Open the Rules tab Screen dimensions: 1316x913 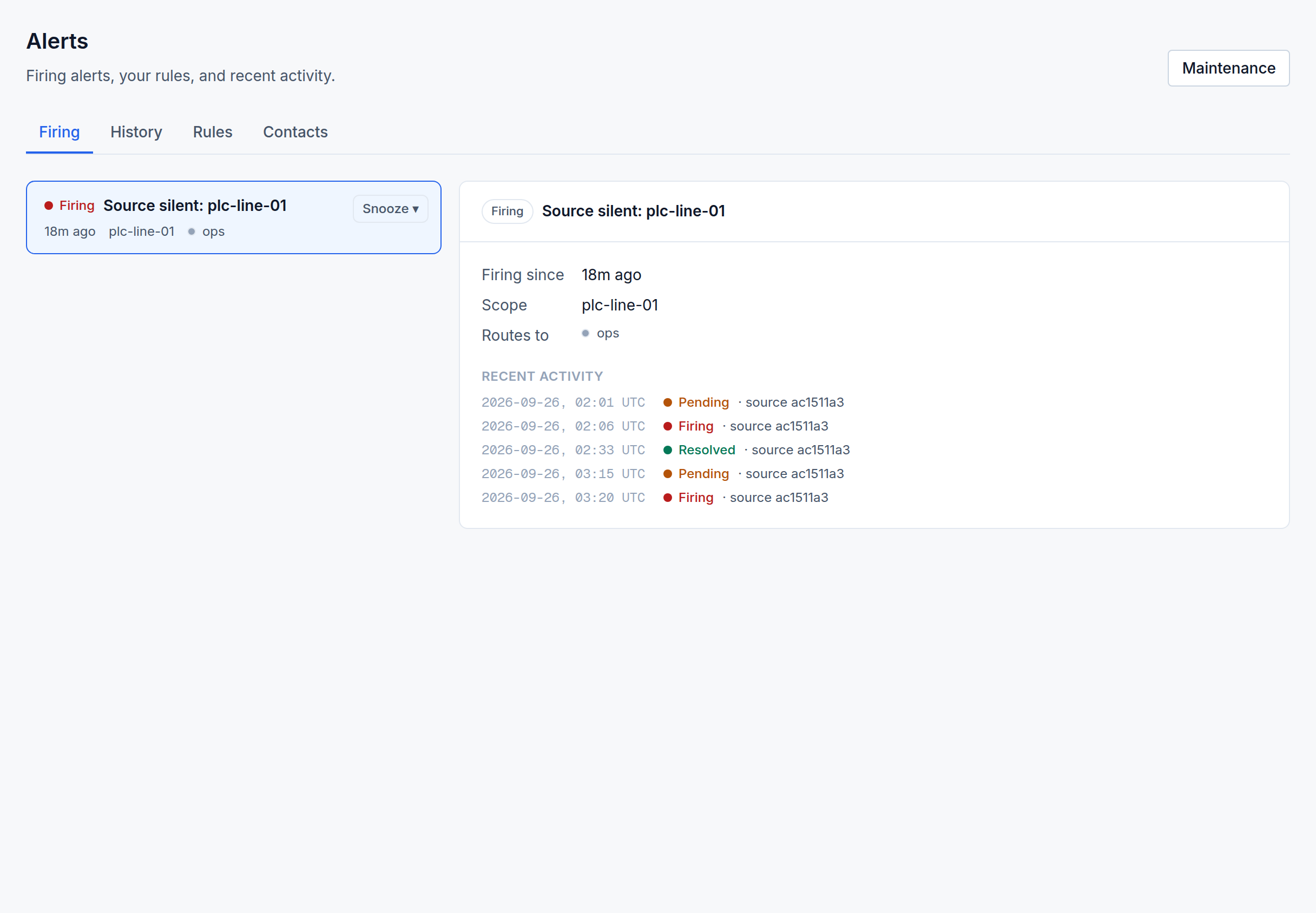212,132
